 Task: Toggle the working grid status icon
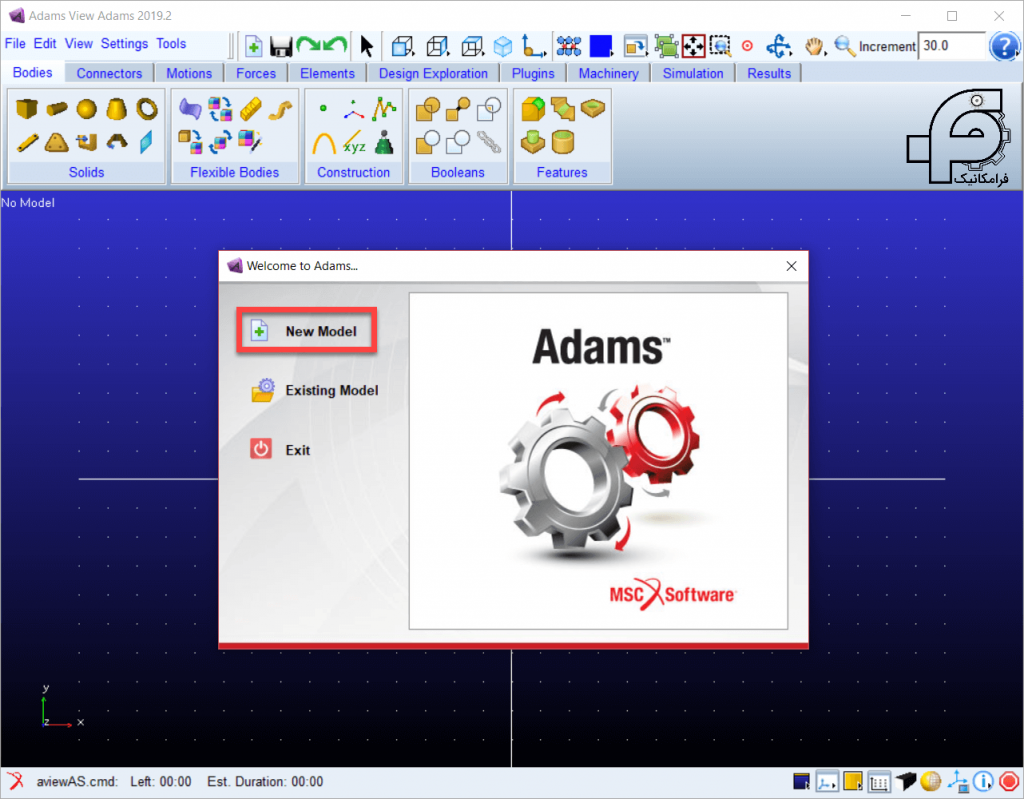coord(879,781)
